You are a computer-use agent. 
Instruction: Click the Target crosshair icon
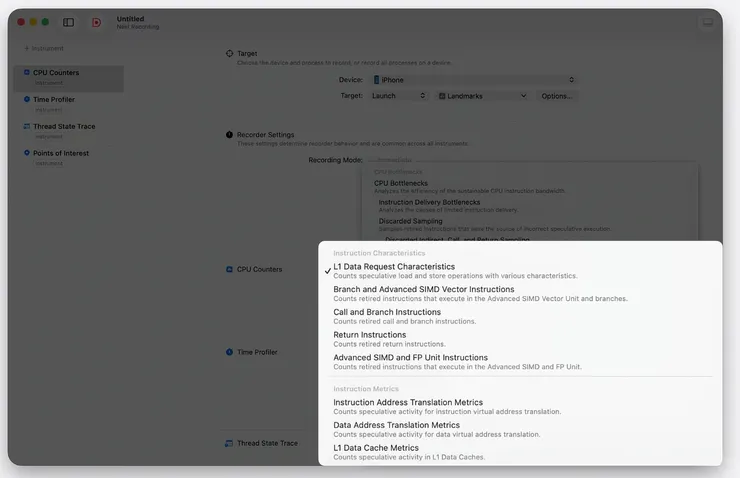pos(229,53)
